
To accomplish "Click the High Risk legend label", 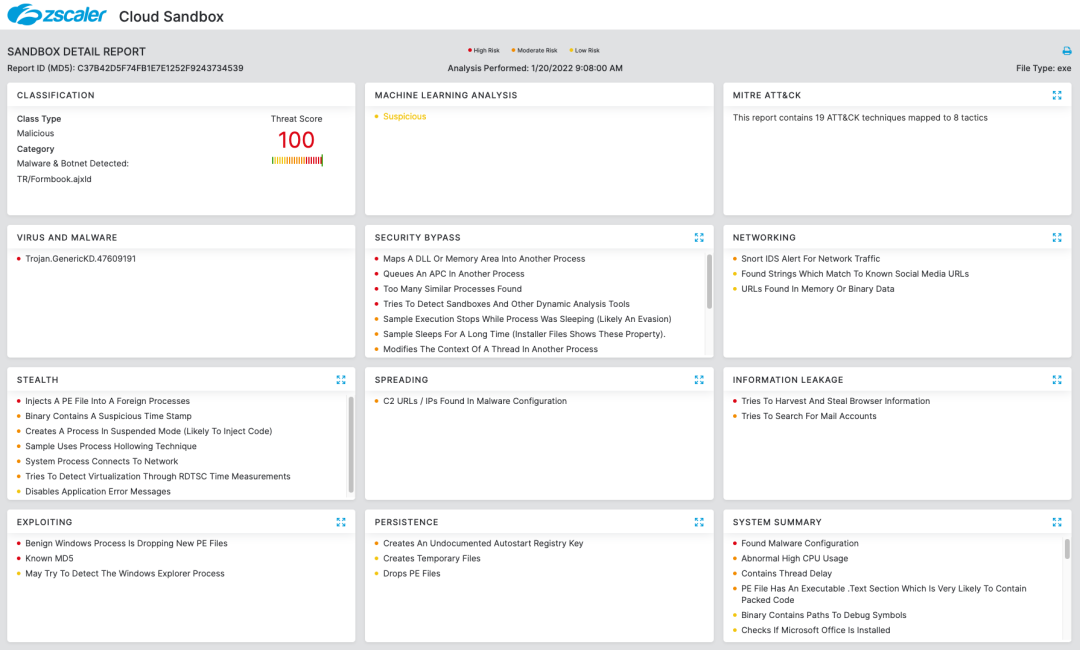I will pos(486,50).
